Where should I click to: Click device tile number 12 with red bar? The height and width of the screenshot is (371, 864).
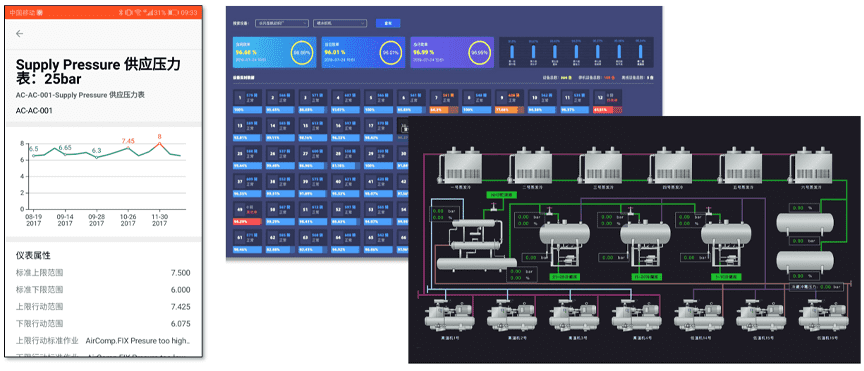(608, 101)
